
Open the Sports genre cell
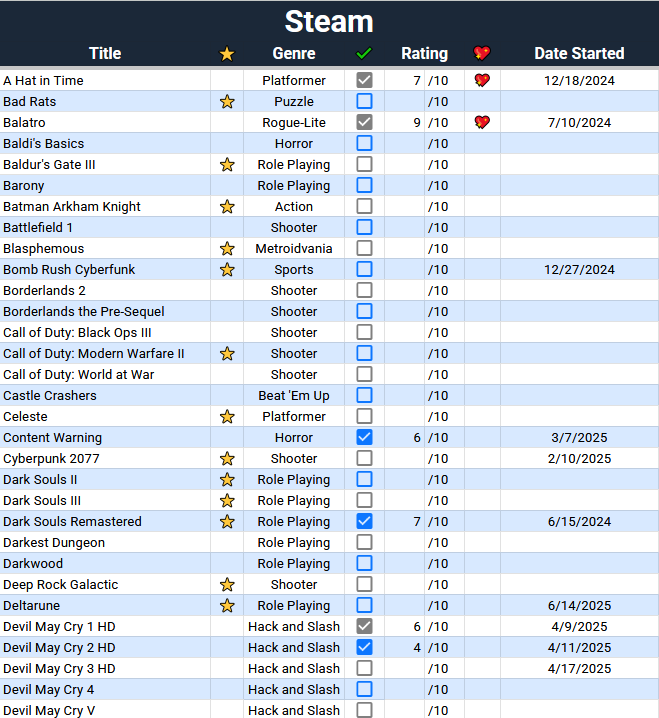click(x=294, y=269)
